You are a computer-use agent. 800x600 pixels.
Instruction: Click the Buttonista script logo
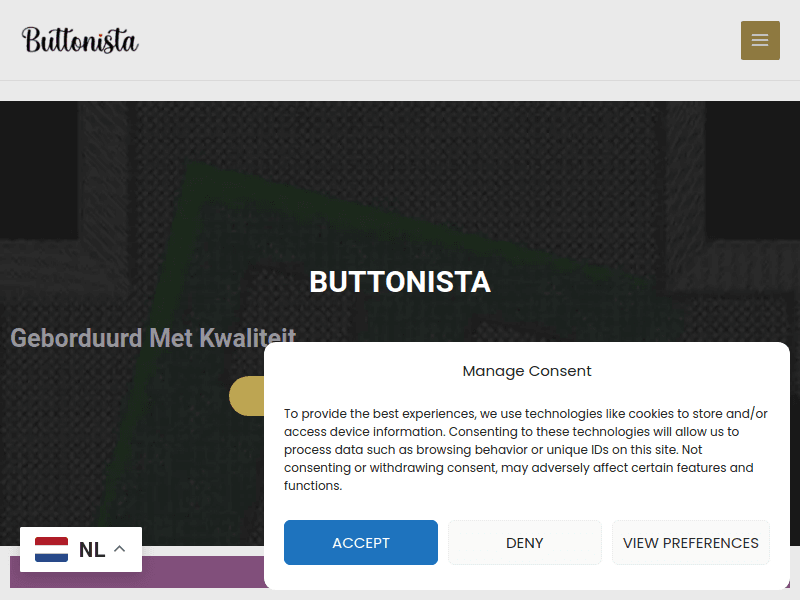pos(80,39)
